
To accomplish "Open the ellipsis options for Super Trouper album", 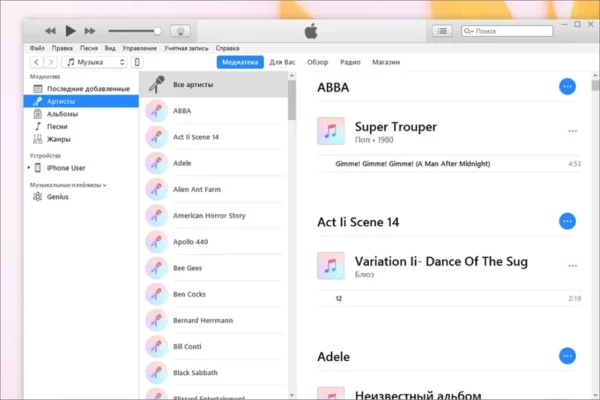I will pos(572,131).
